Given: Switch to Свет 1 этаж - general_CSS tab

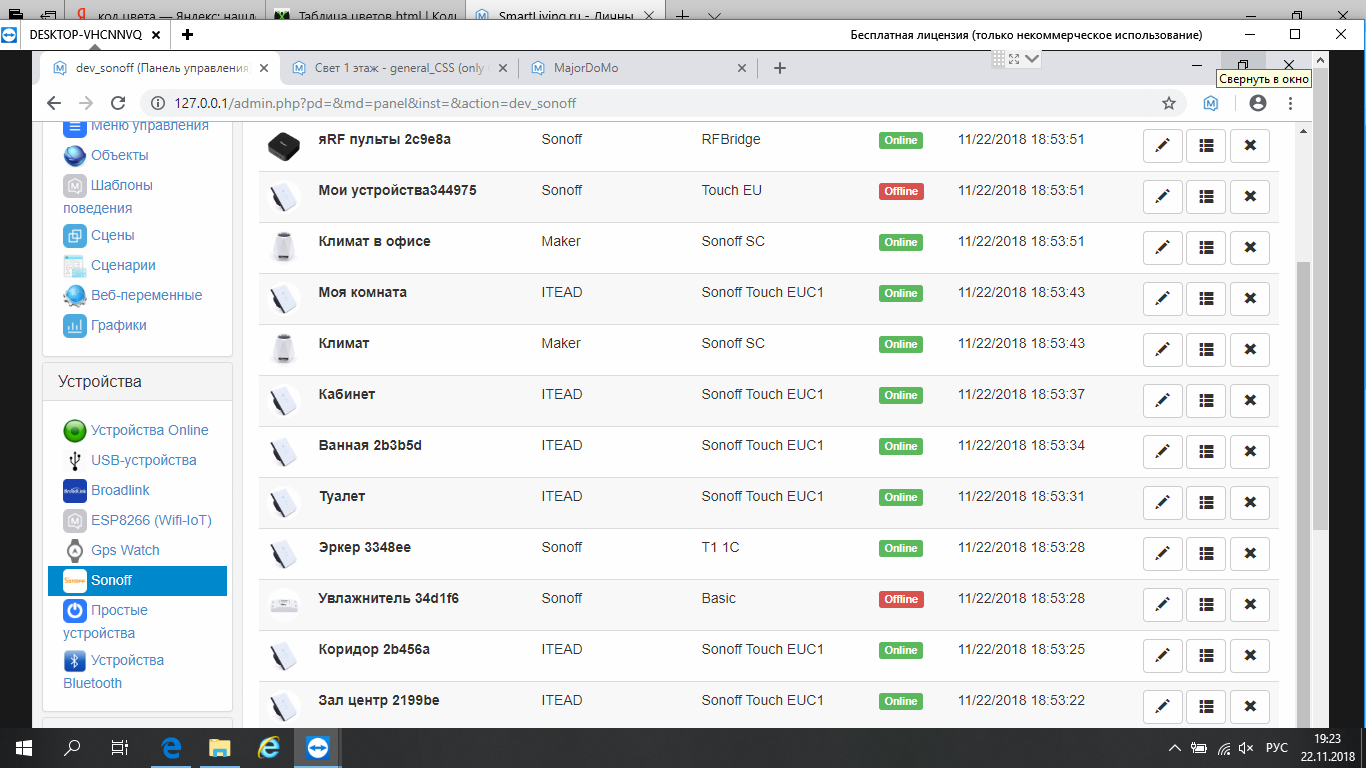Looking at the screenshot, I should [398, 68].
